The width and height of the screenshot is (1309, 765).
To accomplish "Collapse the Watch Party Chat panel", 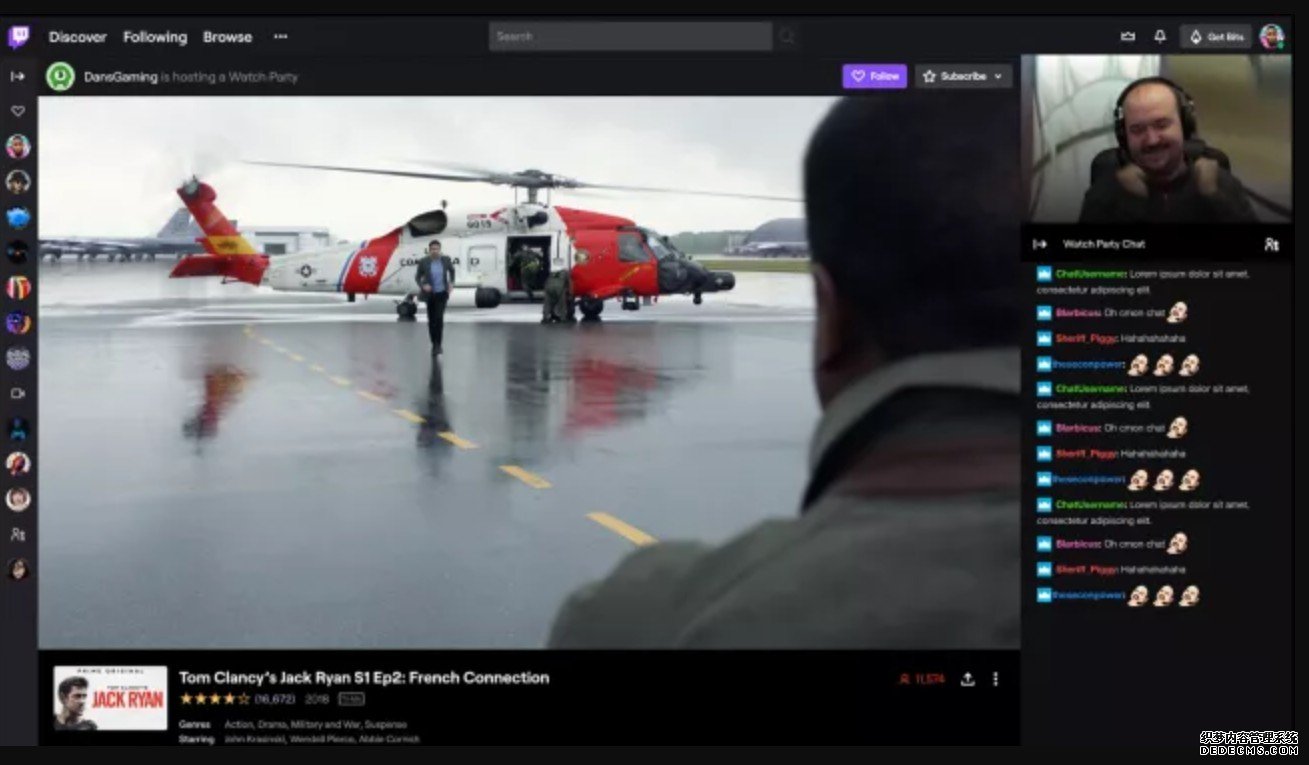I will coord(1040,244).
